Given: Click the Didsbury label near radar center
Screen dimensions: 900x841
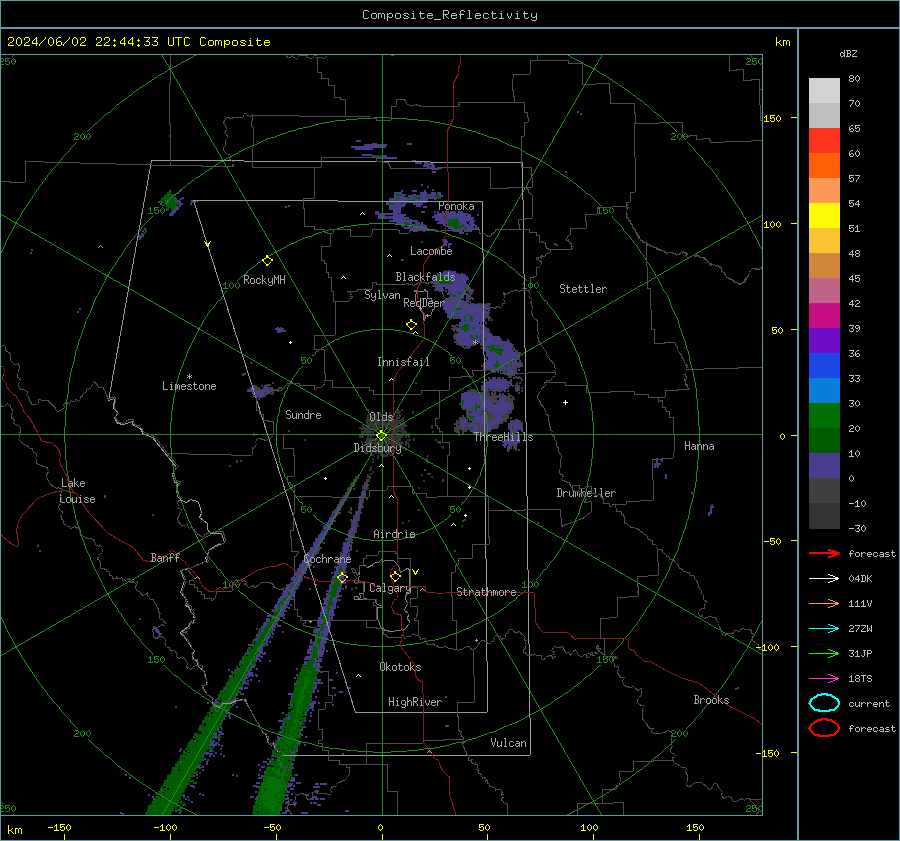Looking at the screenshot, I should (x=377, y=448).
